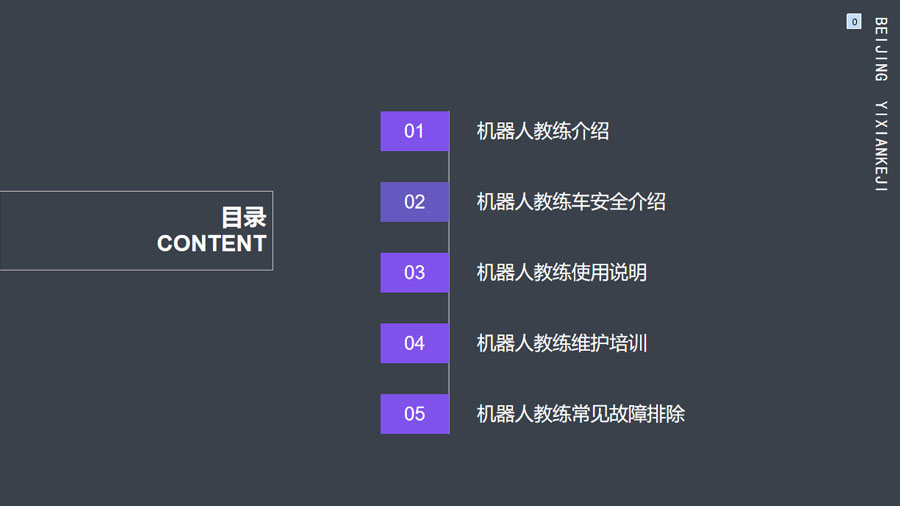
Task: Open section 机器人教练使用说明
Action: pos(561,272)
